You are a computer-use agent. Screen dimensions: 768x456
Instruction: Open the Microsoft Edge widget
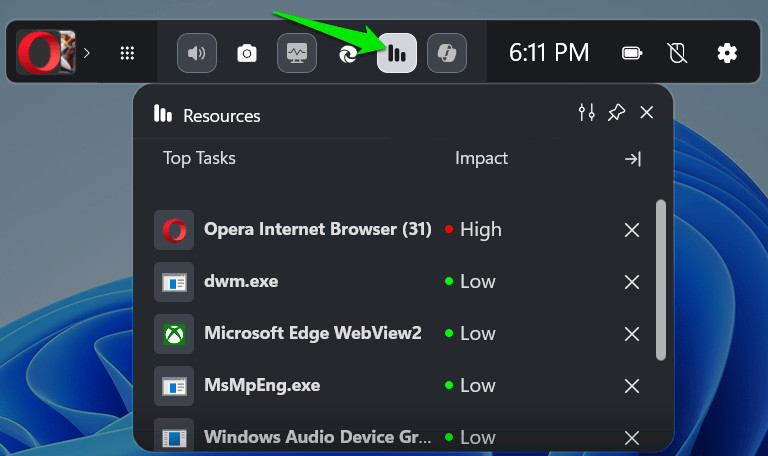coord(348,53)
